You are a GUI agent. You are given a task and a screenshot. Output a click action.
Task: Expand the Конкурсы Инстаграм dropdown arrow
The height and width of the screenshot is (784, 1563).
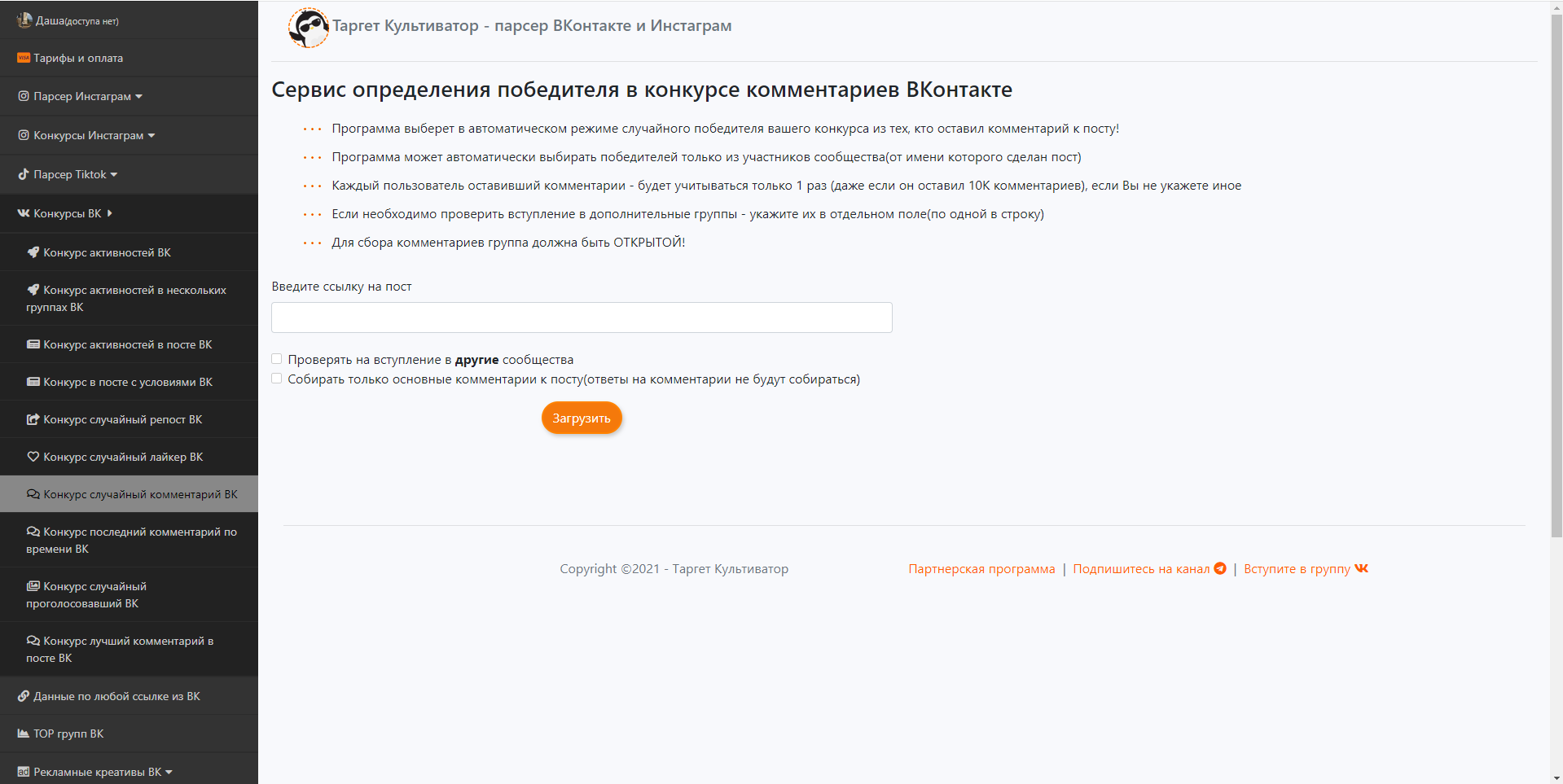coord(151,136)
